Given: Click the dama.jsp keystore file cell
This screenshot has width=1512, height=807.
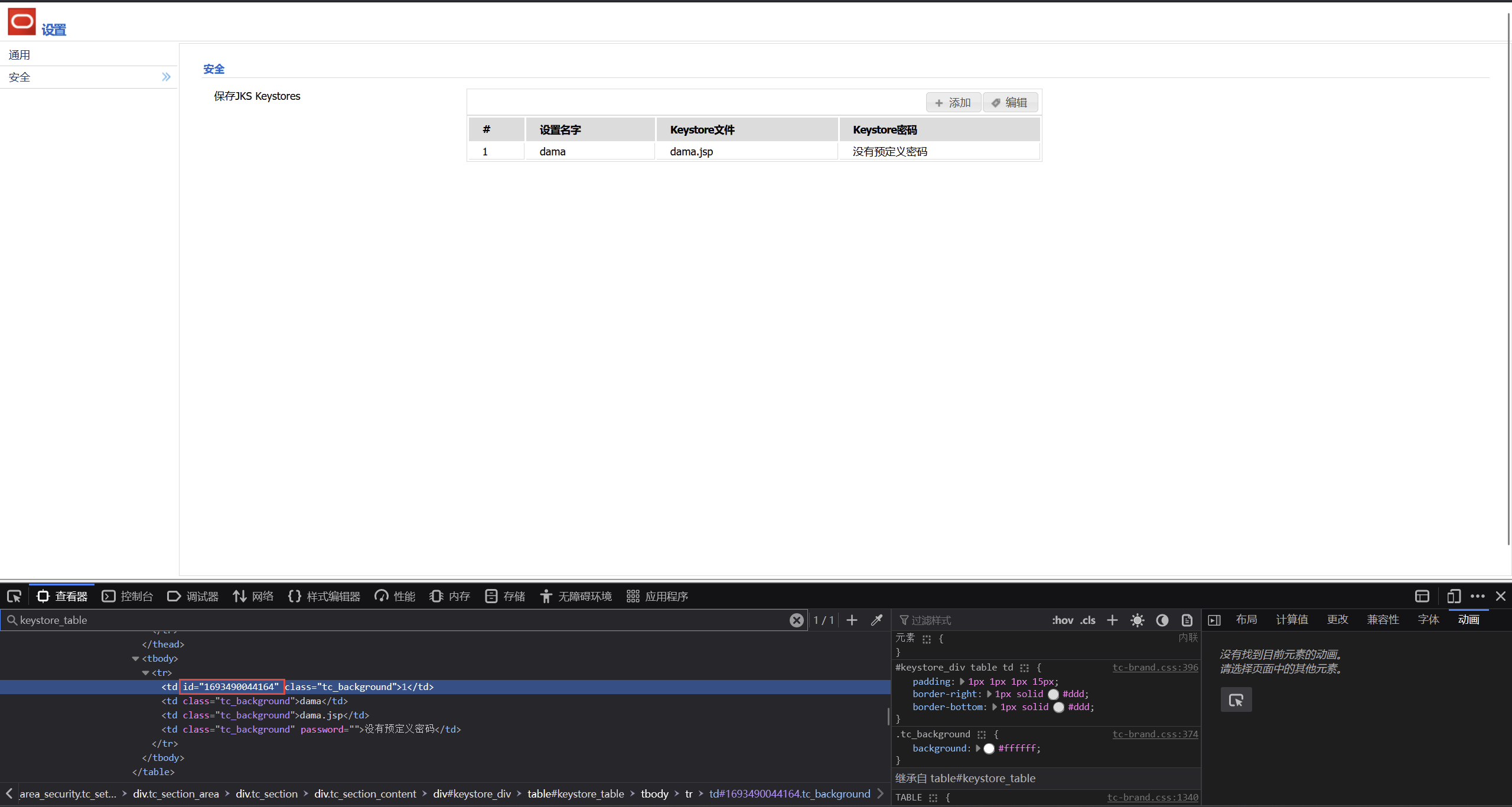Looking at the screenshot, I should [747, 151].
